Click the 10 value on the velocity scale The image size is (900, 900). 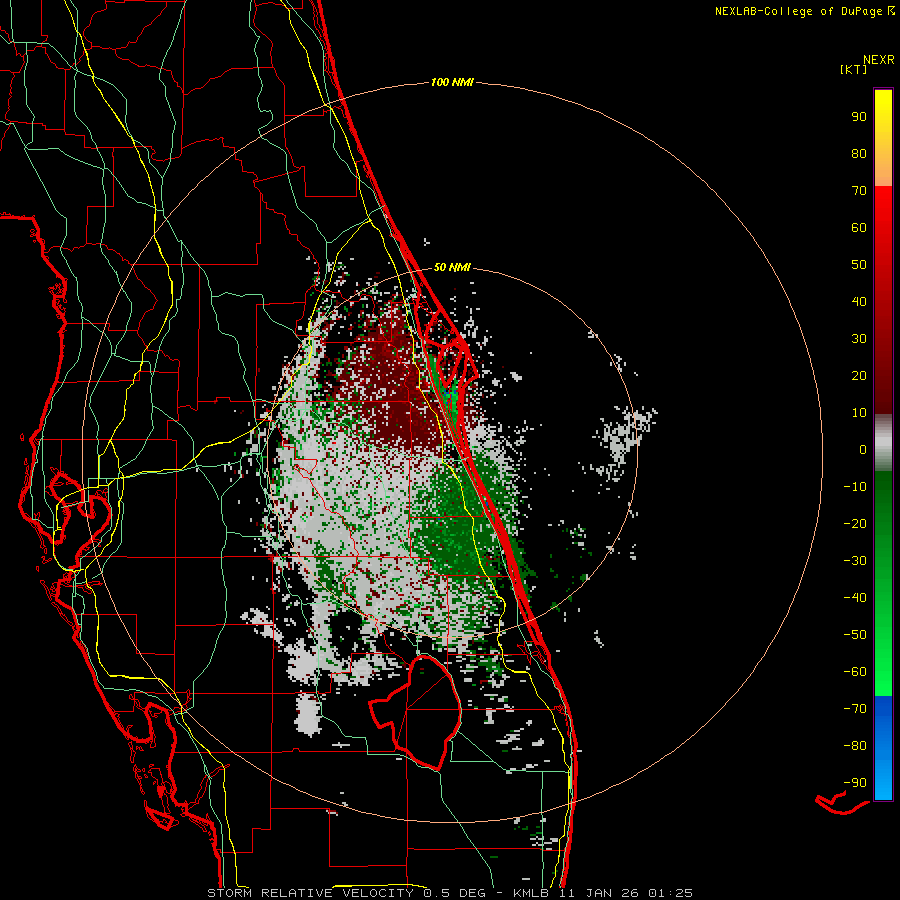coord(859,413)
